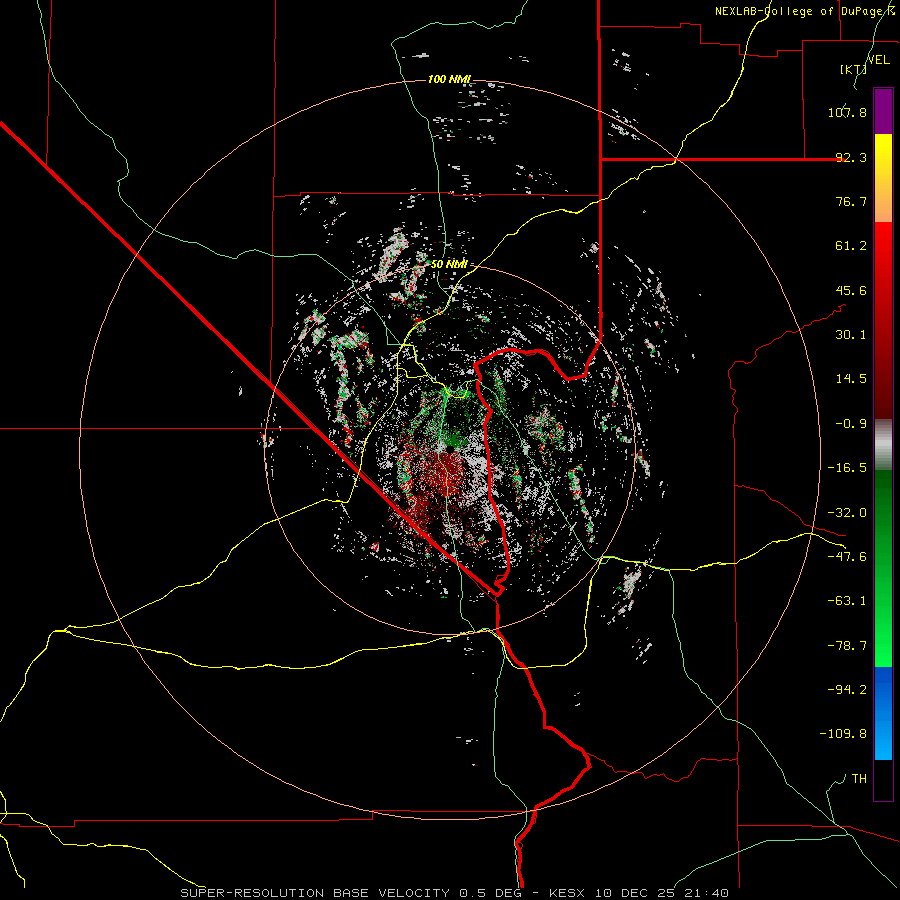The image size is (900, 900).
Task: Click the -78.7 velocity scale value
Action: (847, 646)
